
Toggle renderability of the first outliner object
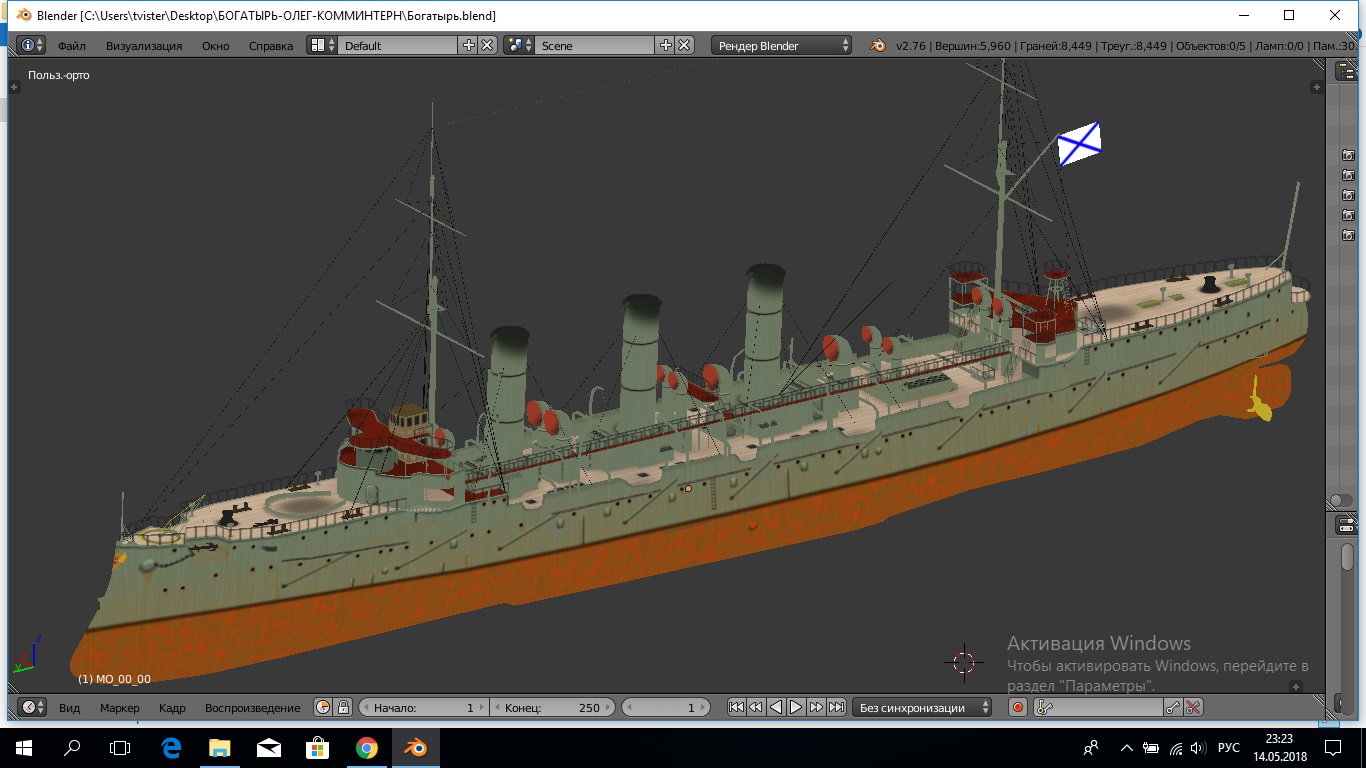point(1348,155)
